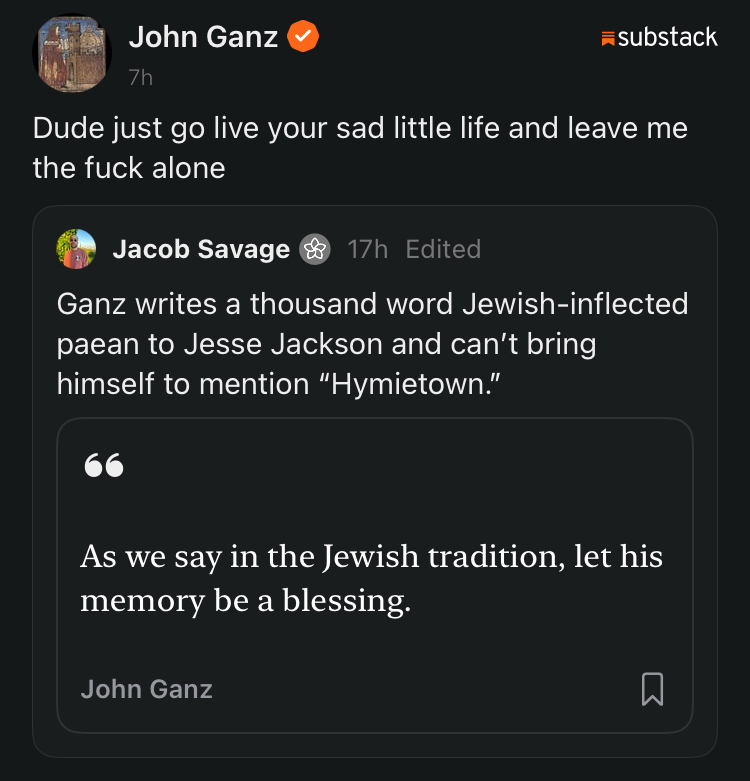This screenshot has width=750, height=781.
Task: Click the orange Substack logo icon
Action: point(607,39)
